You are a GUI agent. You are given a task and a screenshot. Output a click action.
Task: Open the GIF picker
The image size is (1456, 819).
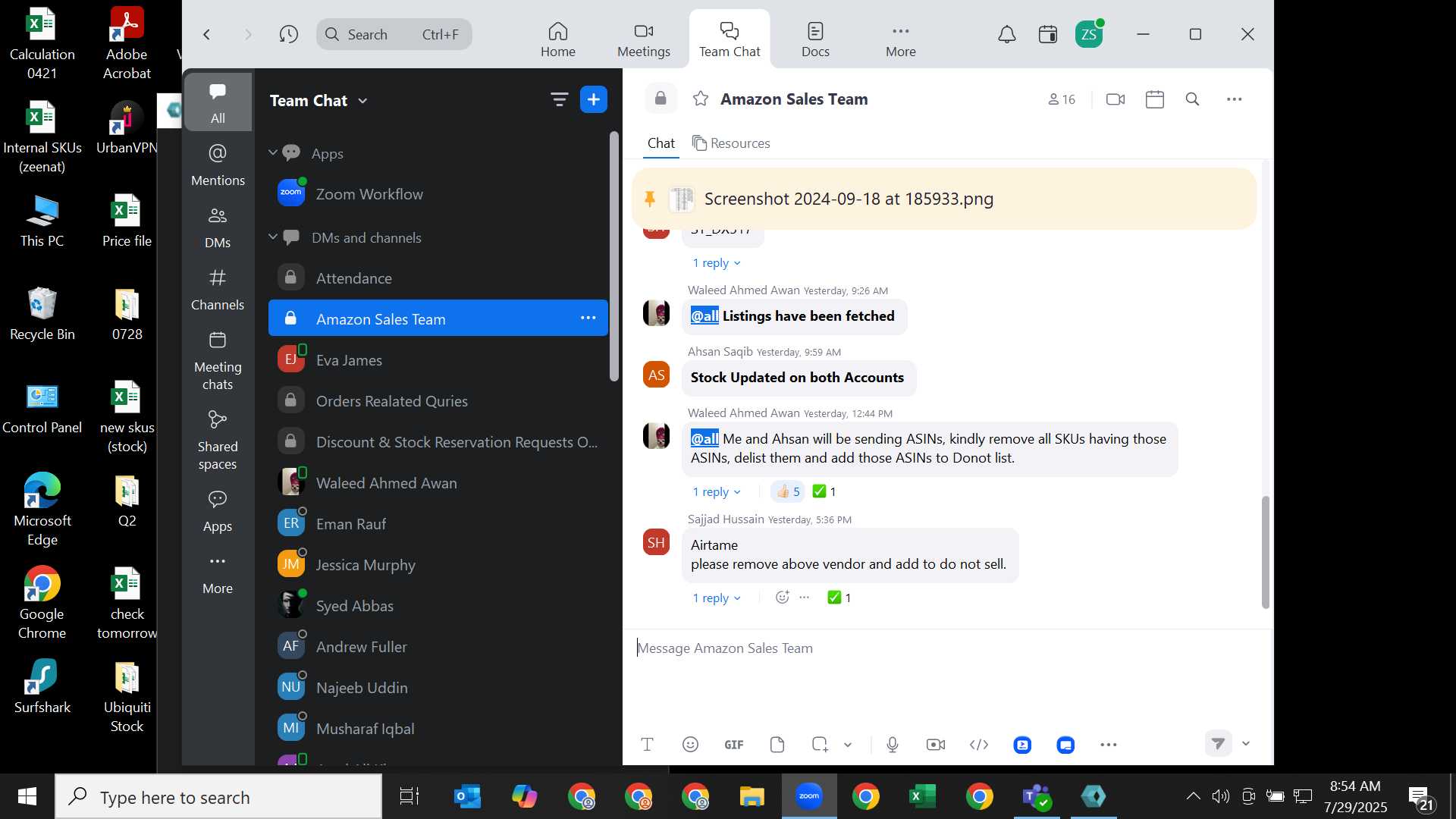click(x=733, y=745)
